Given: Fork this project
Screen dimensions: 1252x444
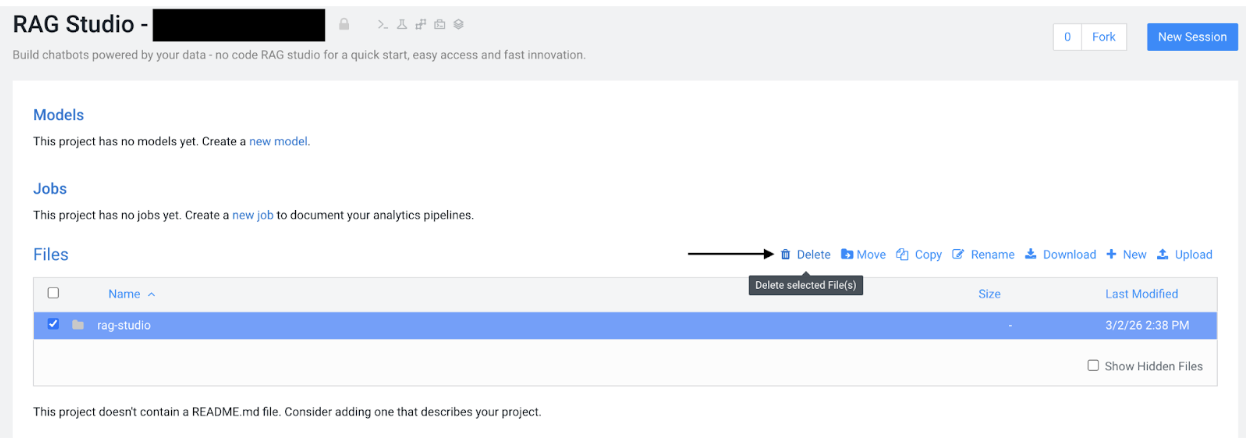Looking at the screenshot, I should [1103, 37].
